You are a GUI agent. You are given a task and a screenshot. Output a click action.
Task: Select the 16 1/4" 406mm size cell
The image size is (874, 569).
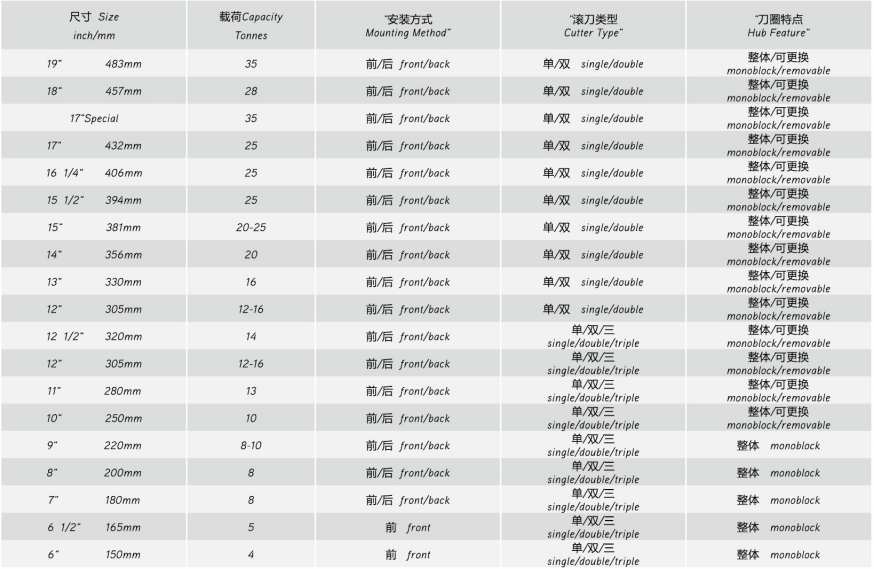94,173
